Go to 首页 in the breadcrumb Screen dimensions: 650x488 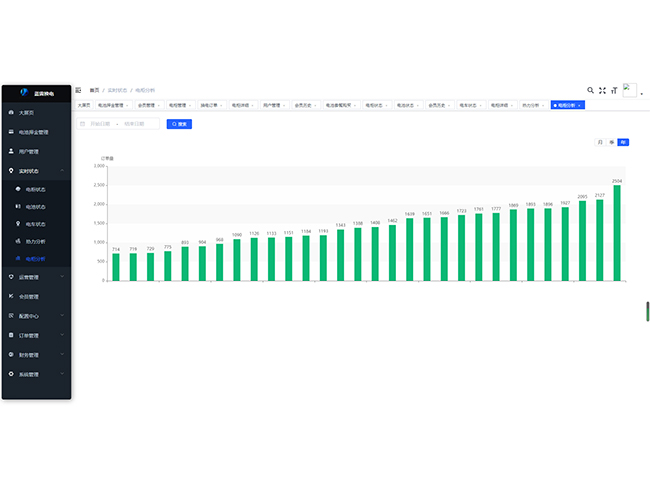pos(95,90)
